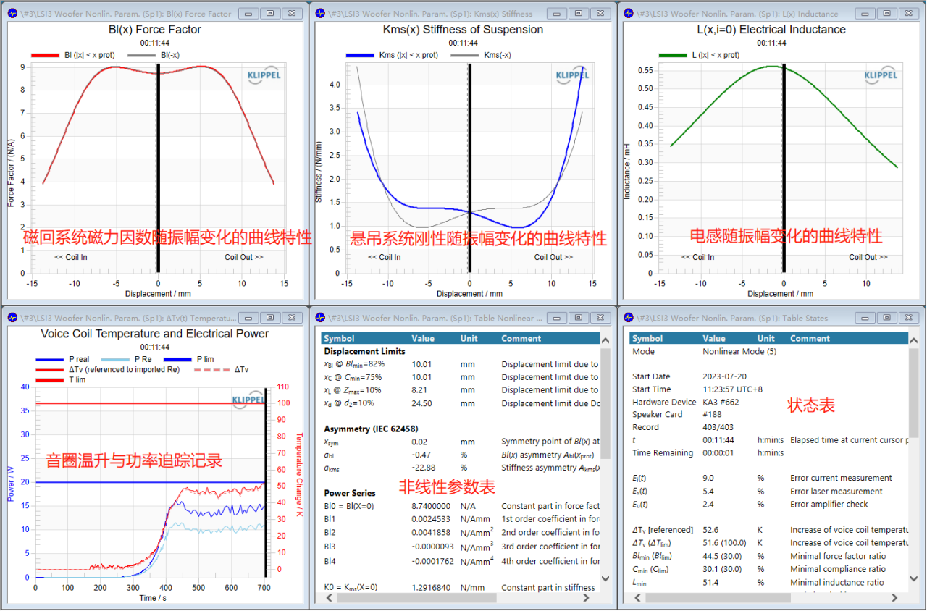
Task: Click the gray 'Kms(-x)' legend entry
Action: (481, 55)
